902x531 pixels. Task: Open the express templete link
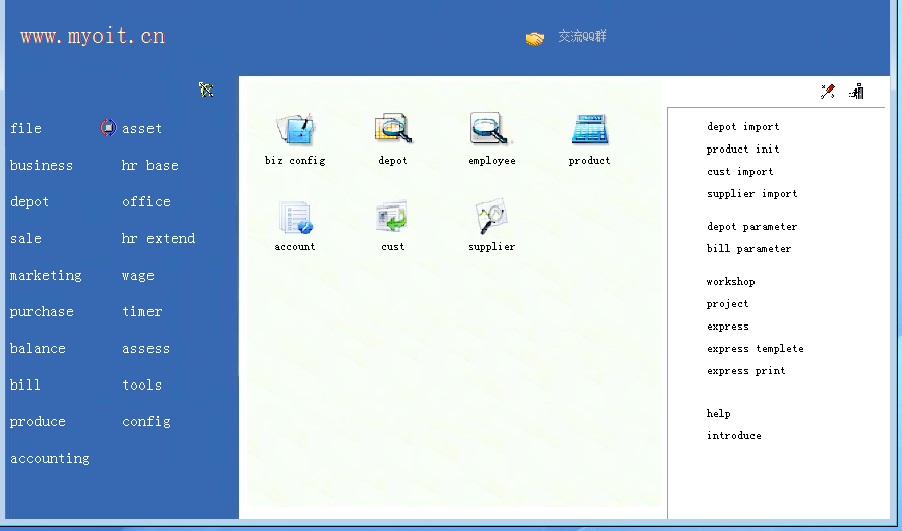click(755, 349)
